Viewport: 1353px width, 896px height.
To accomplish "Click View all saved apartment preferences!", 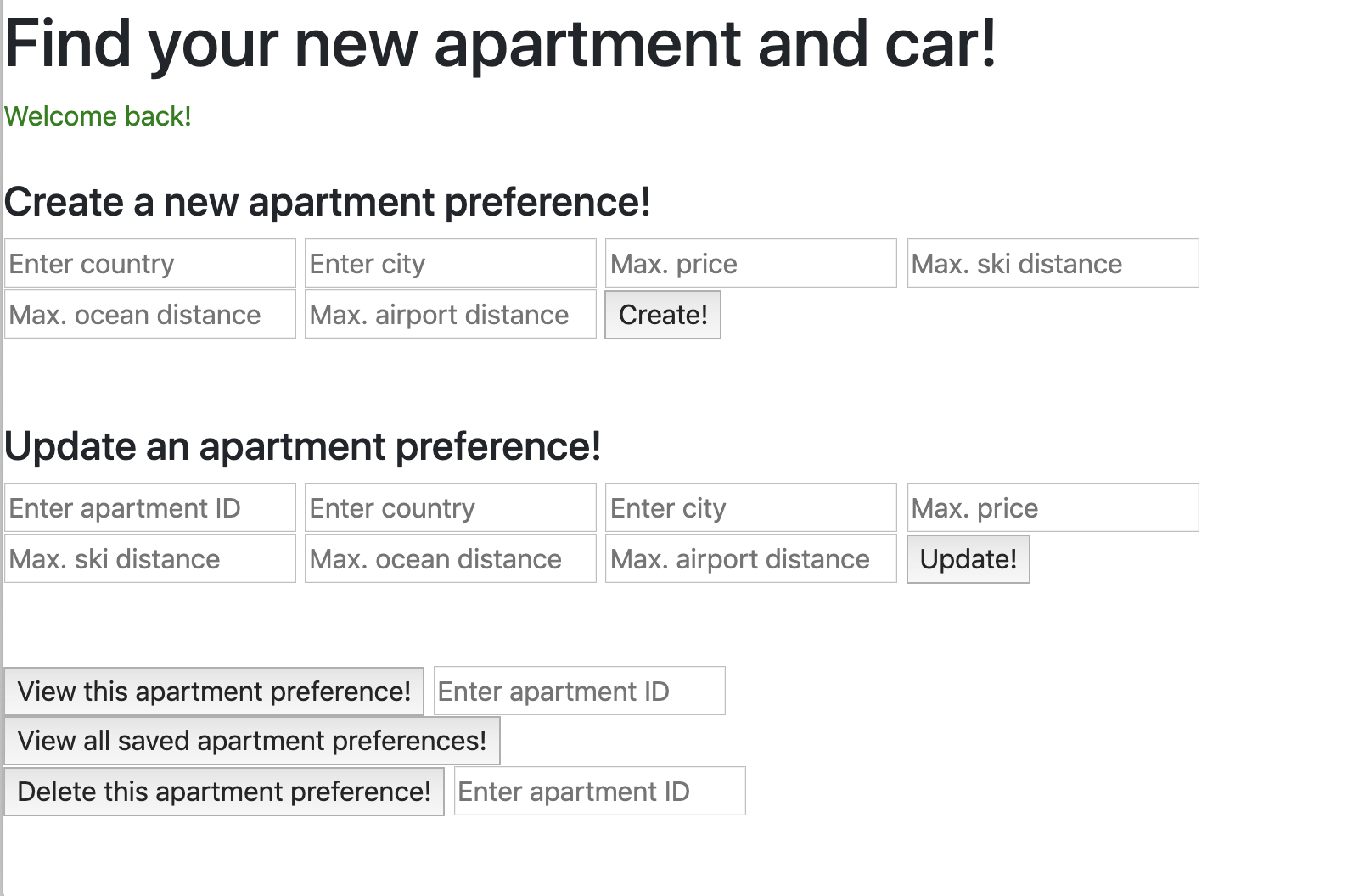I will pyautogui.click(x=252, y=741).
